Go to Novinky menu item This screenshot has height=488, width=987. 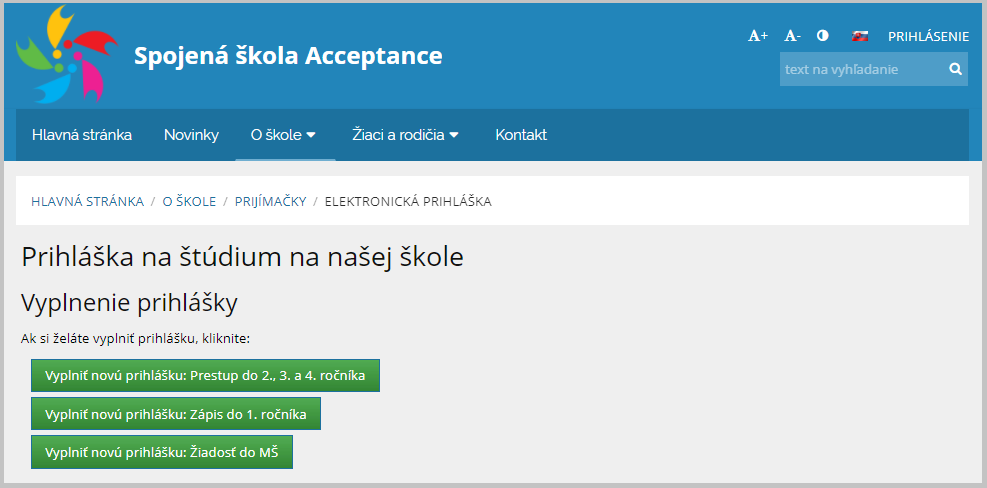click(x=191, y=135)
